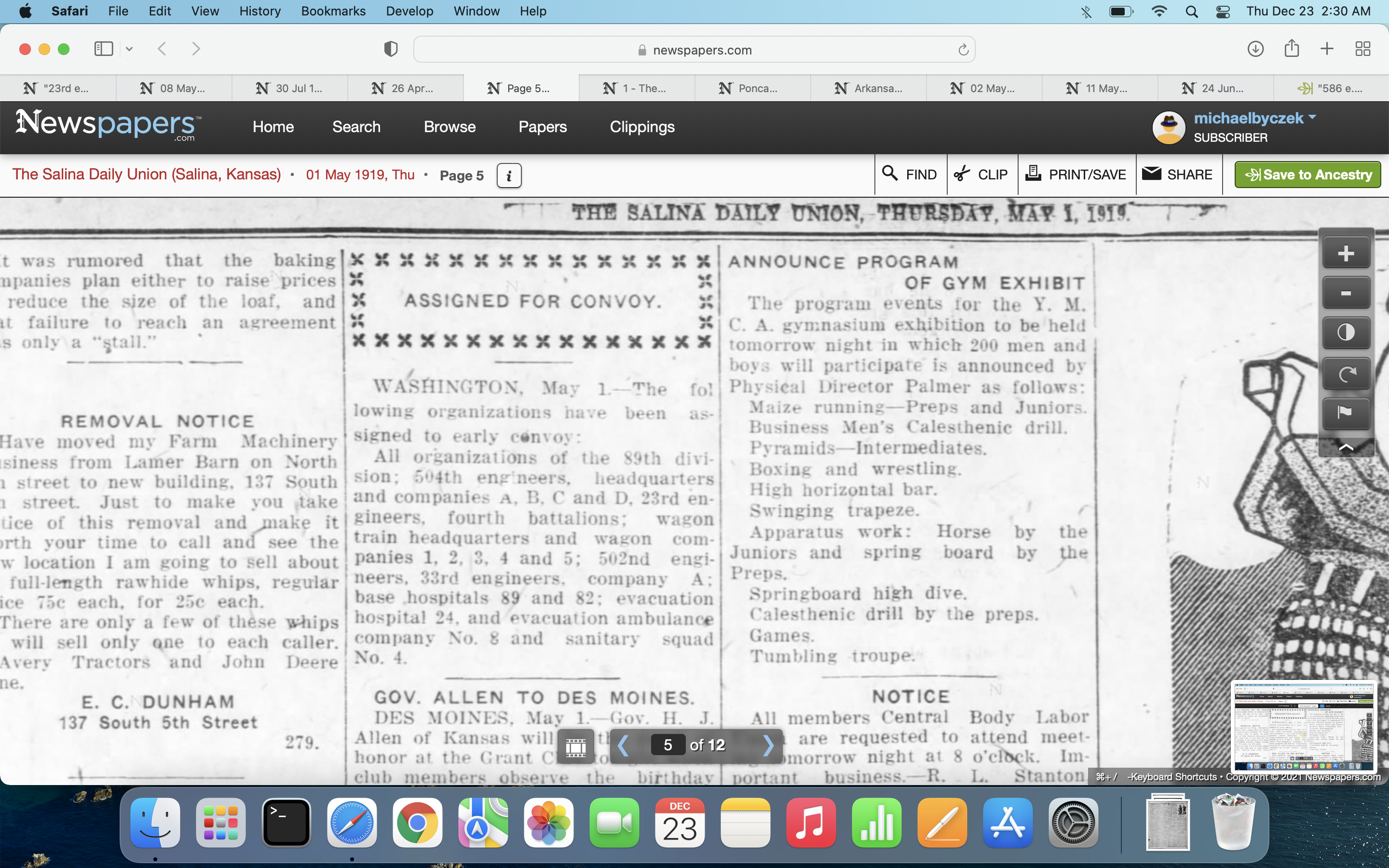Open macOS Control Center toggles
This screenshot has width=1389, height=868.
point(1223,12)
